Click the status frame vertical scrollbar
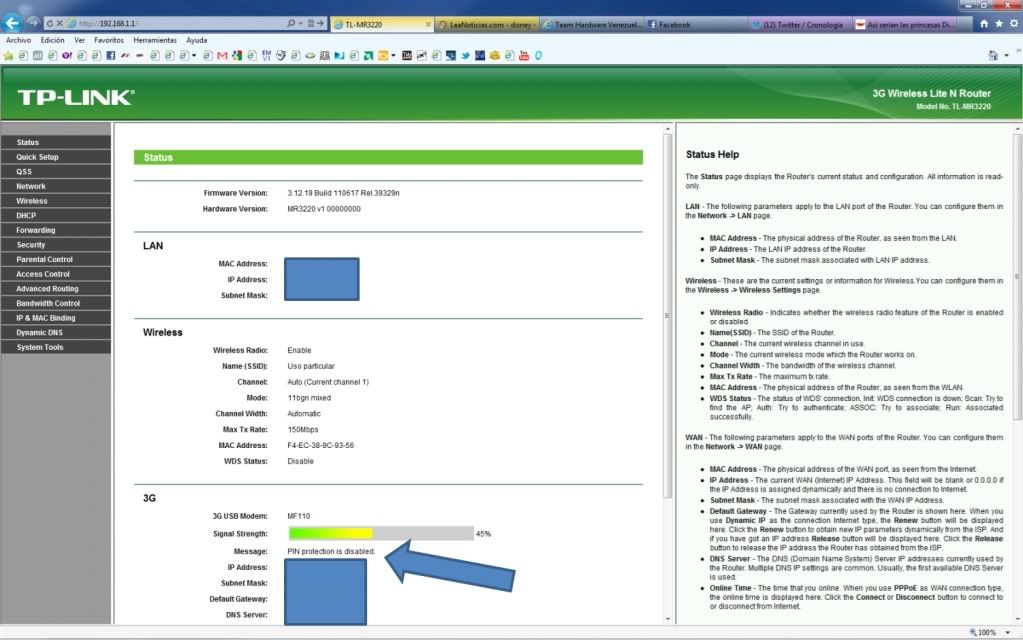This screenshot has width=1023, height=640. (x=667, y=316)
